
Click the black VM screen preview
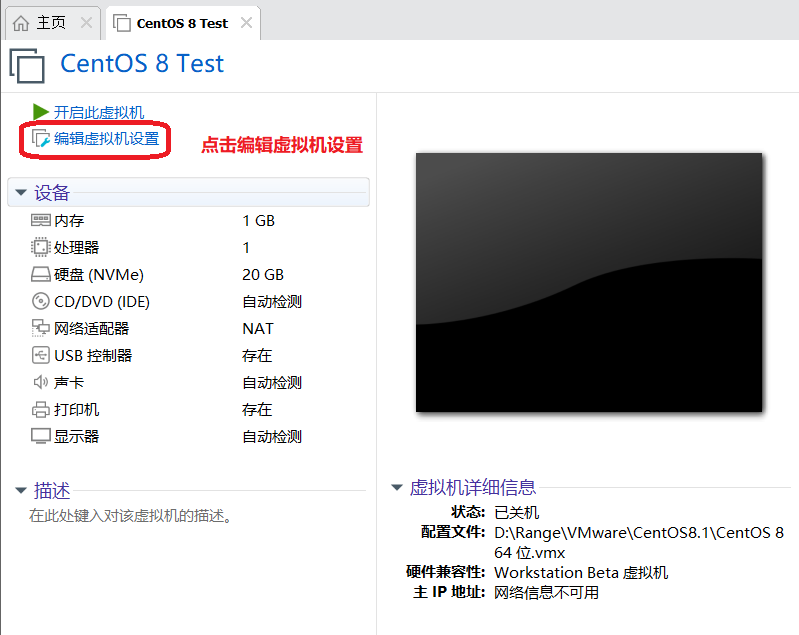(589, 282)
